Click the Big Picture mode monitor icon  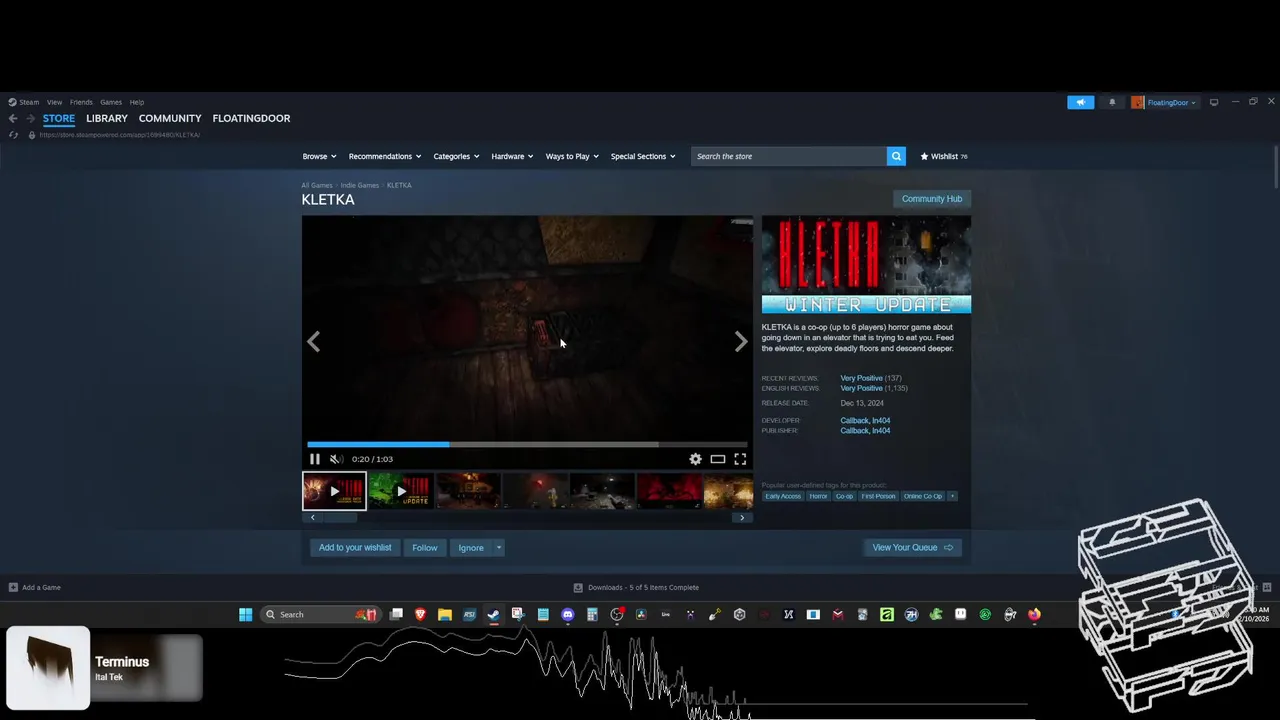(1214, 102)
